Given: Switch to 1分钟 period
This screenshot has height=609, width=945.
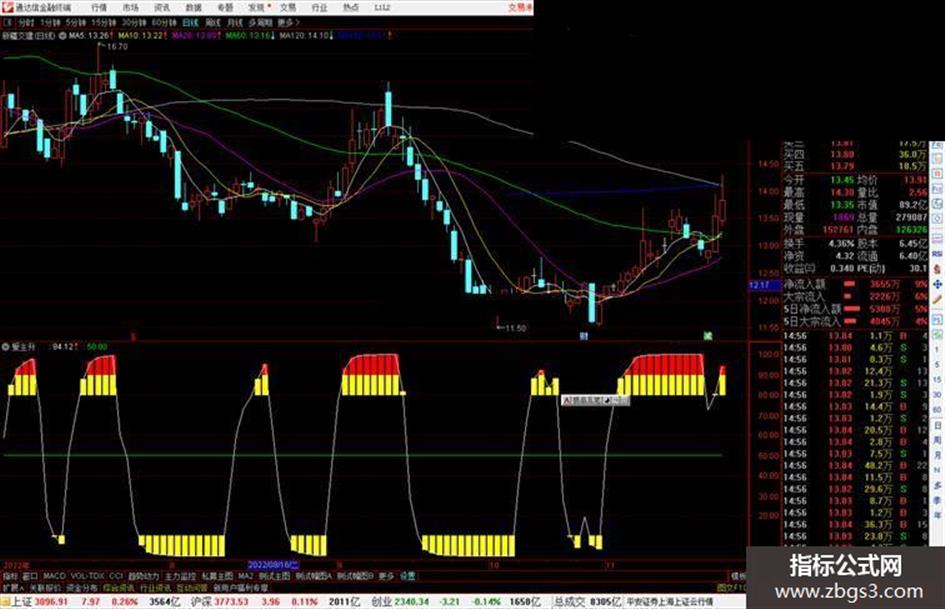Looking at the screenshot, I should (x=50, y=22).
